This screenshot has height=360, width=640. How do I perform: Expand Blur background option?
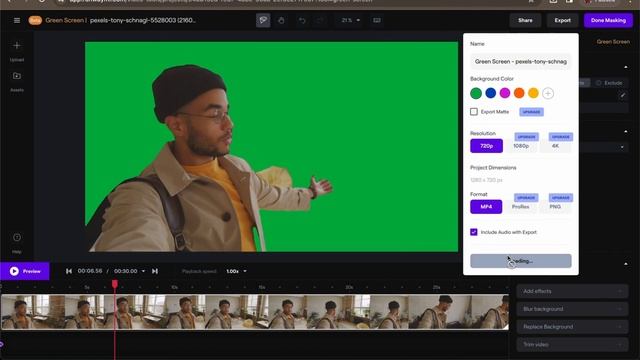tap(572, 309)
